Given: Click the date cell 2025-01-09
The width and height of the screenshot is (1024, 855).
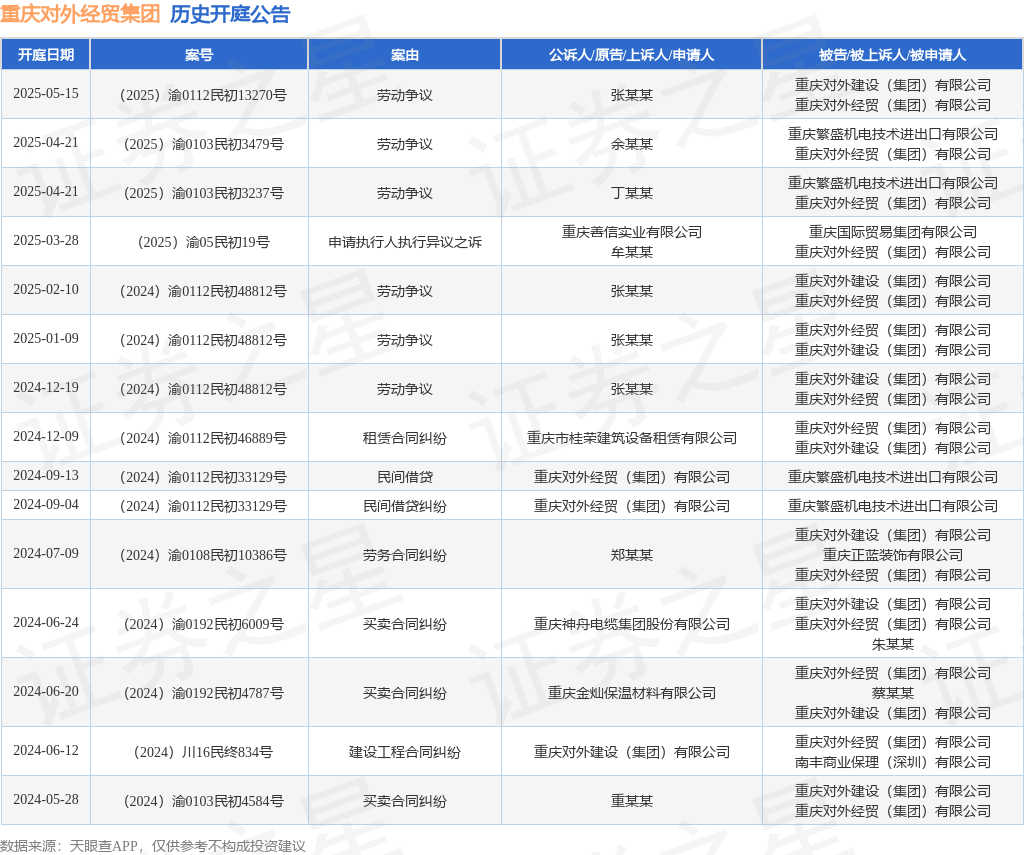Looking at the screenshot, I should 46,338.
